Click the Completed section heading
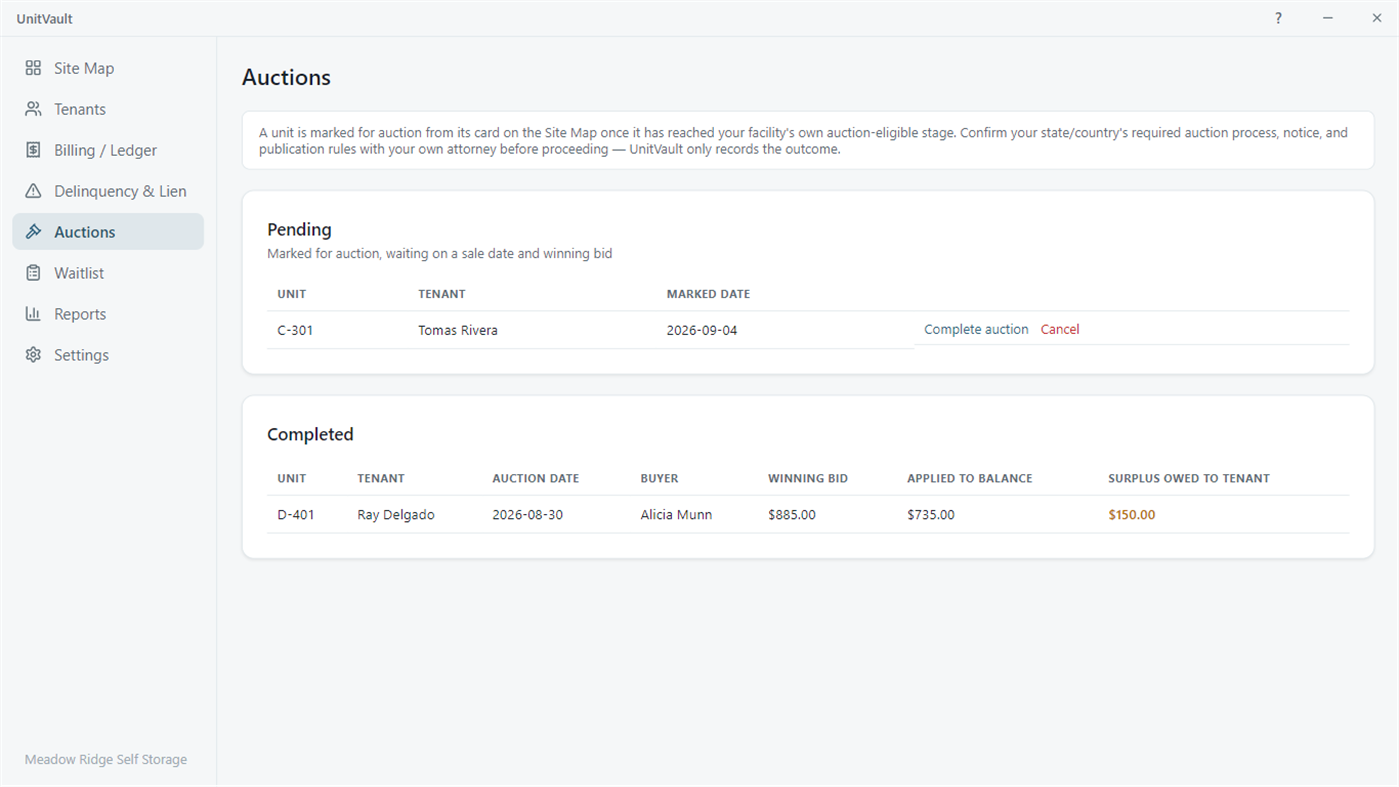Viewport: 1399px width, 787px height. click(310, 434)
